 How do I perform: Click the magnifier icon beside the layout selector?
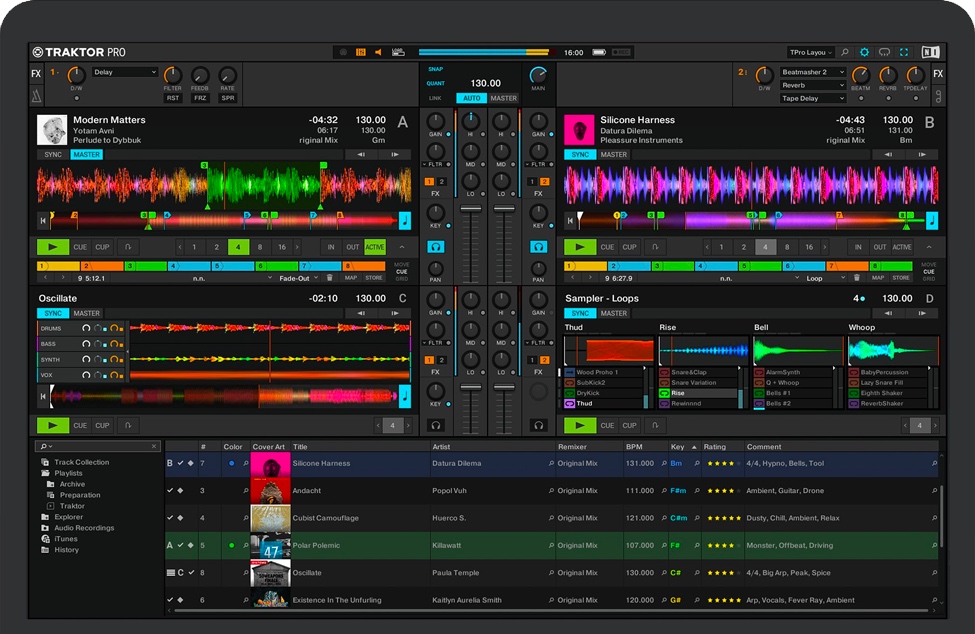click(845, 52)
